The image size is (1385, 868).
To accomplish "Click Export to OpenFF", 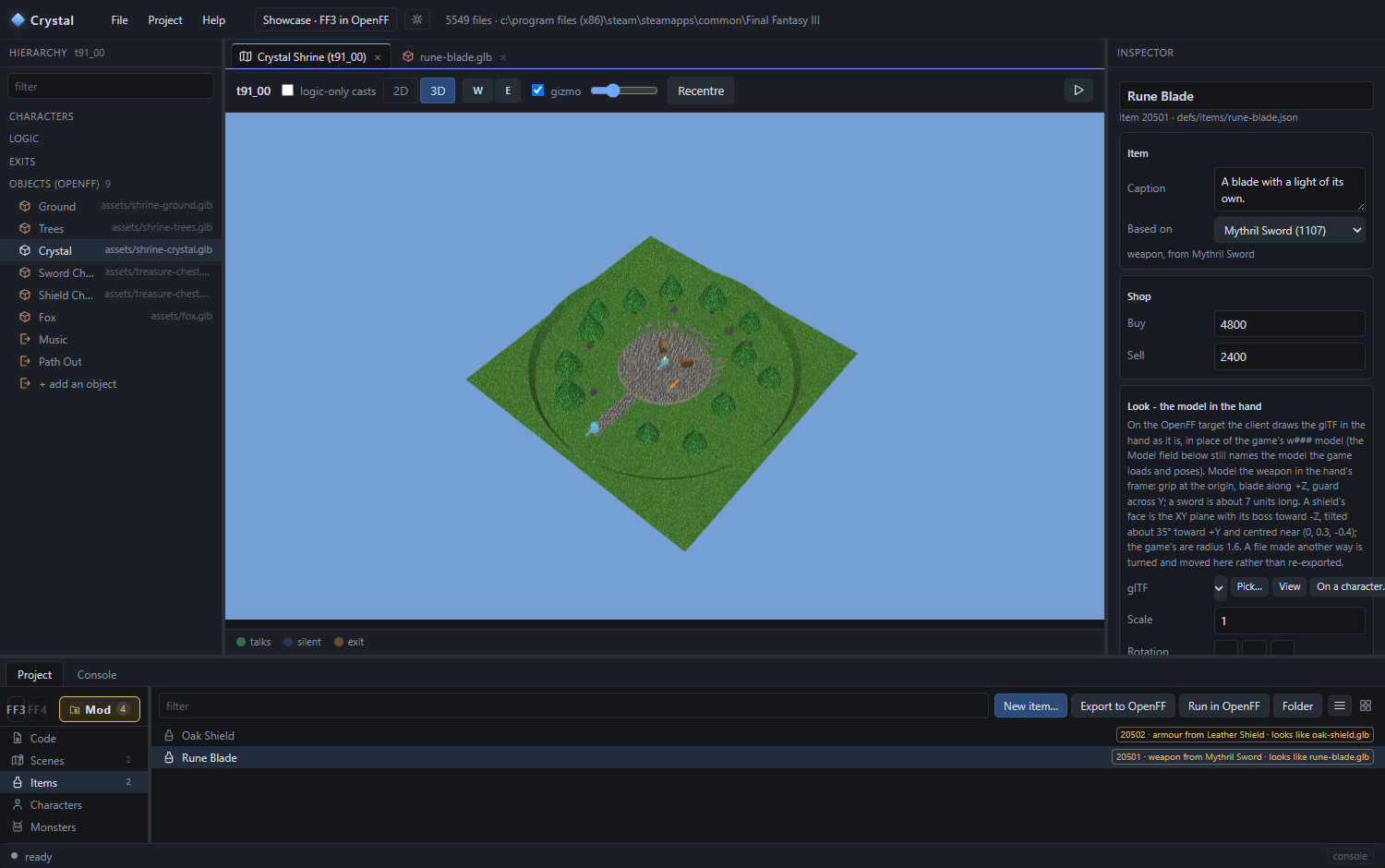I will pyautogui.click(x=1123, y=705).
